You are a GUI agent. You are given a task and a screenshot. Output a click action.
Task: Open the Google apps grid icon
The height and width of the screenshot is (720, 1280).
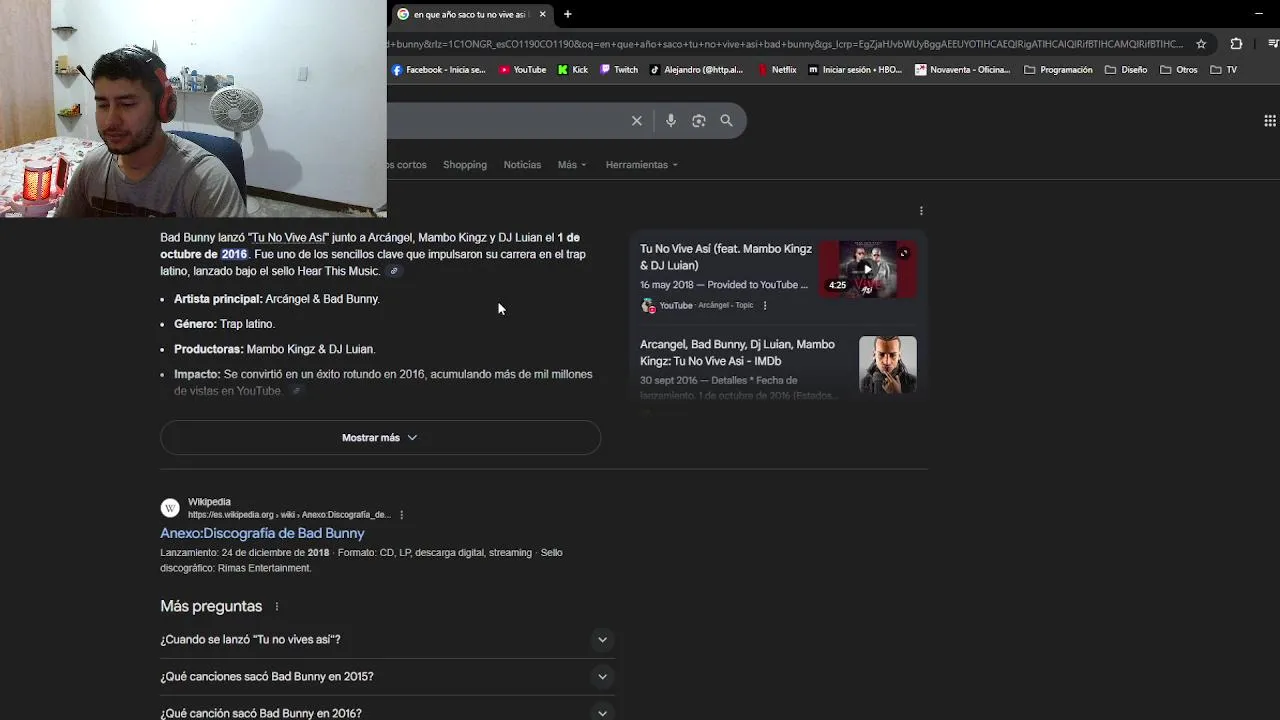1269,121
